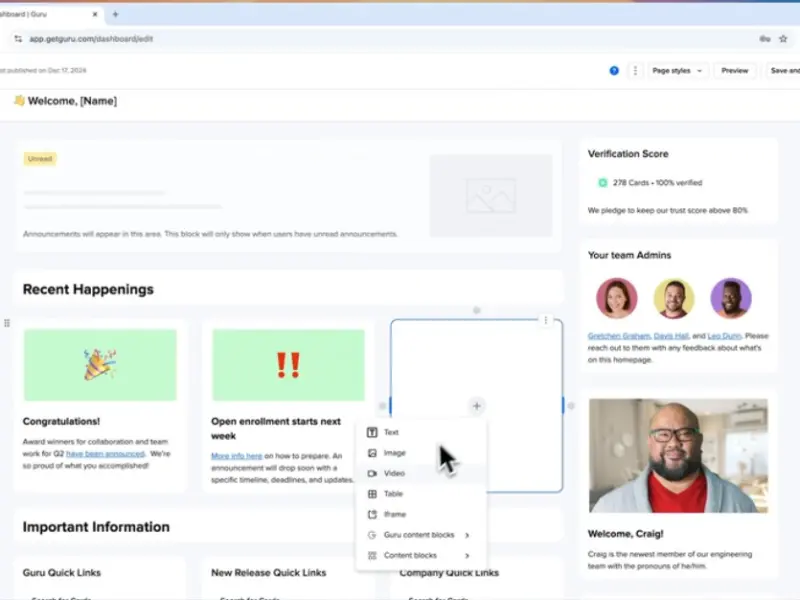800x600 pixels.
Task: Open a new browser tab with plus
Action: (x=115, y=14)
